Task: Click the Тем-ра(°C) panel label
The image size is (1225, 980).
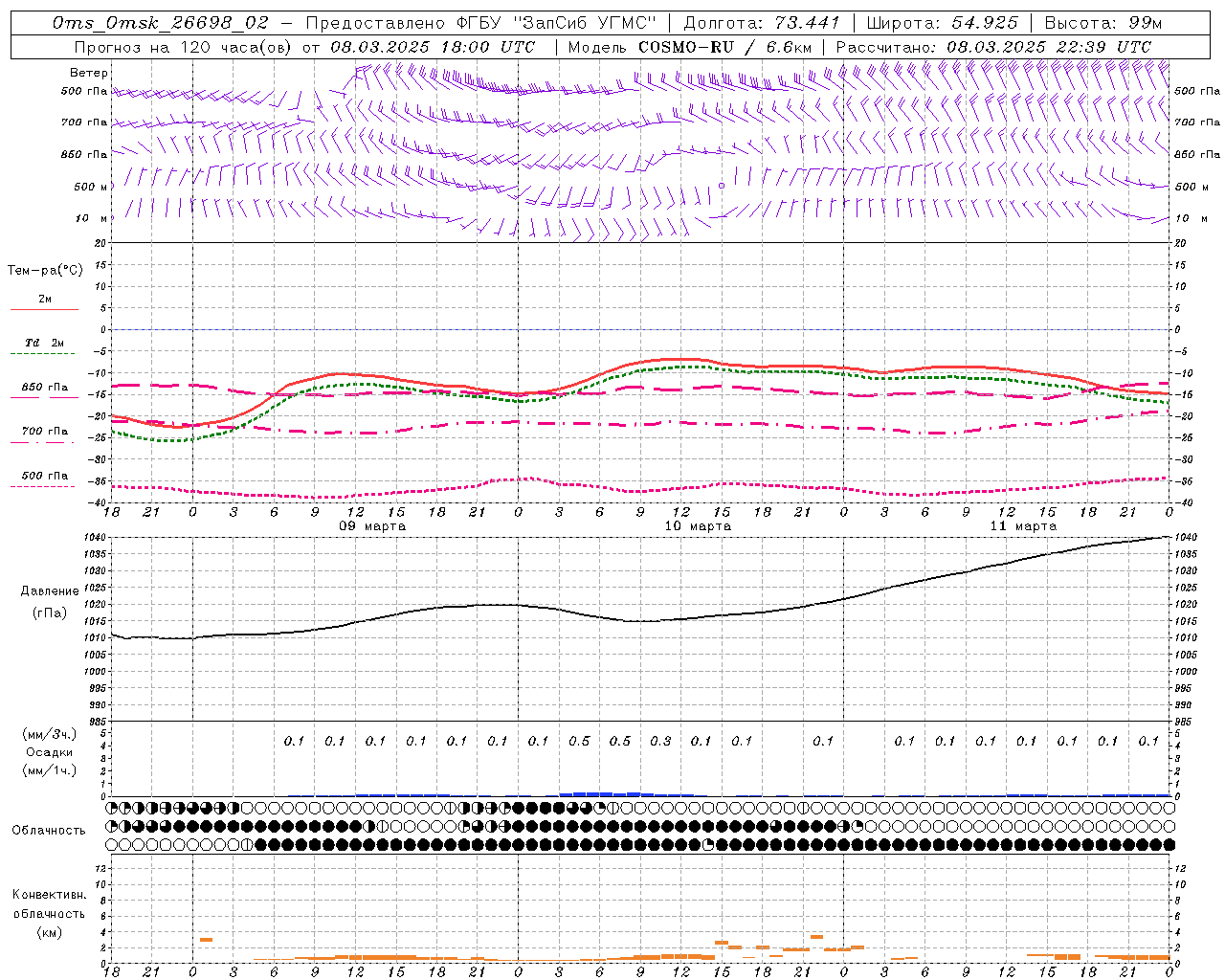Action: pyautogui.click(x=45, y=271)
